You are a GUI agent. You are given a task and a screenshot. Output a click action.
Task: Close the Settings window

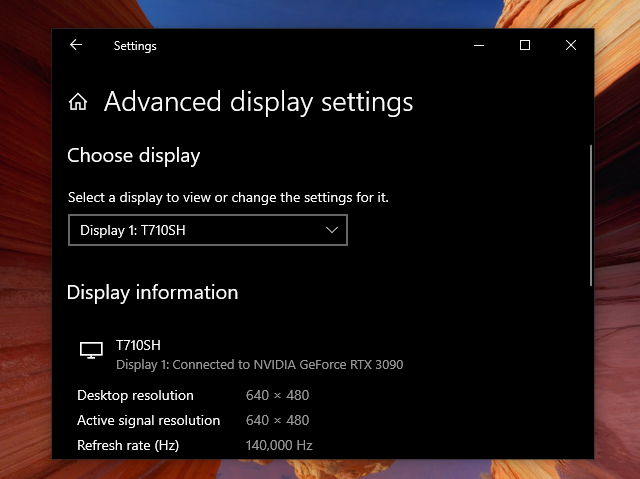(x=571, y=45)
